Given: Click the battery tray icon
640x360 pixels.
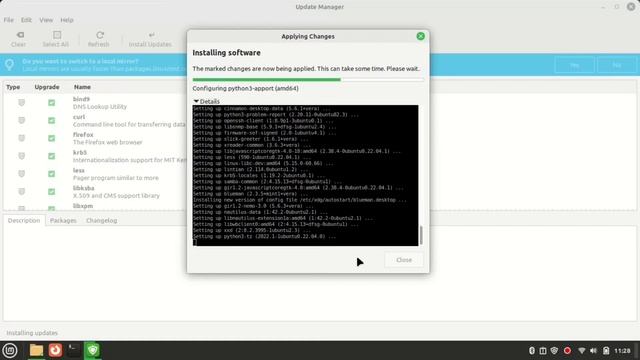Looking at the screenshot, I should (606, 351).
